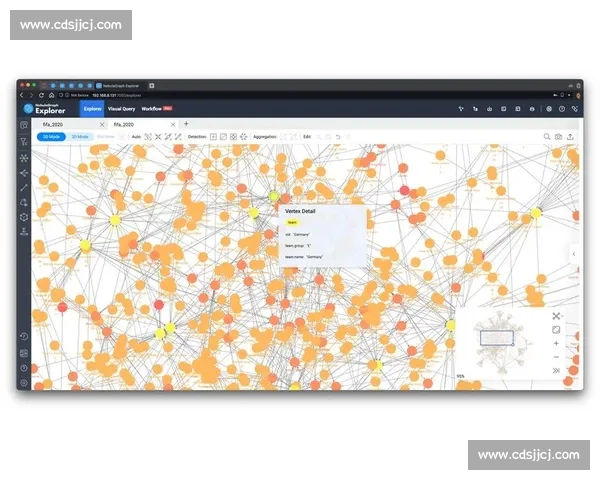Open the filter funnel in left sidebar
The image size is (600, 480).
(24, 142)
